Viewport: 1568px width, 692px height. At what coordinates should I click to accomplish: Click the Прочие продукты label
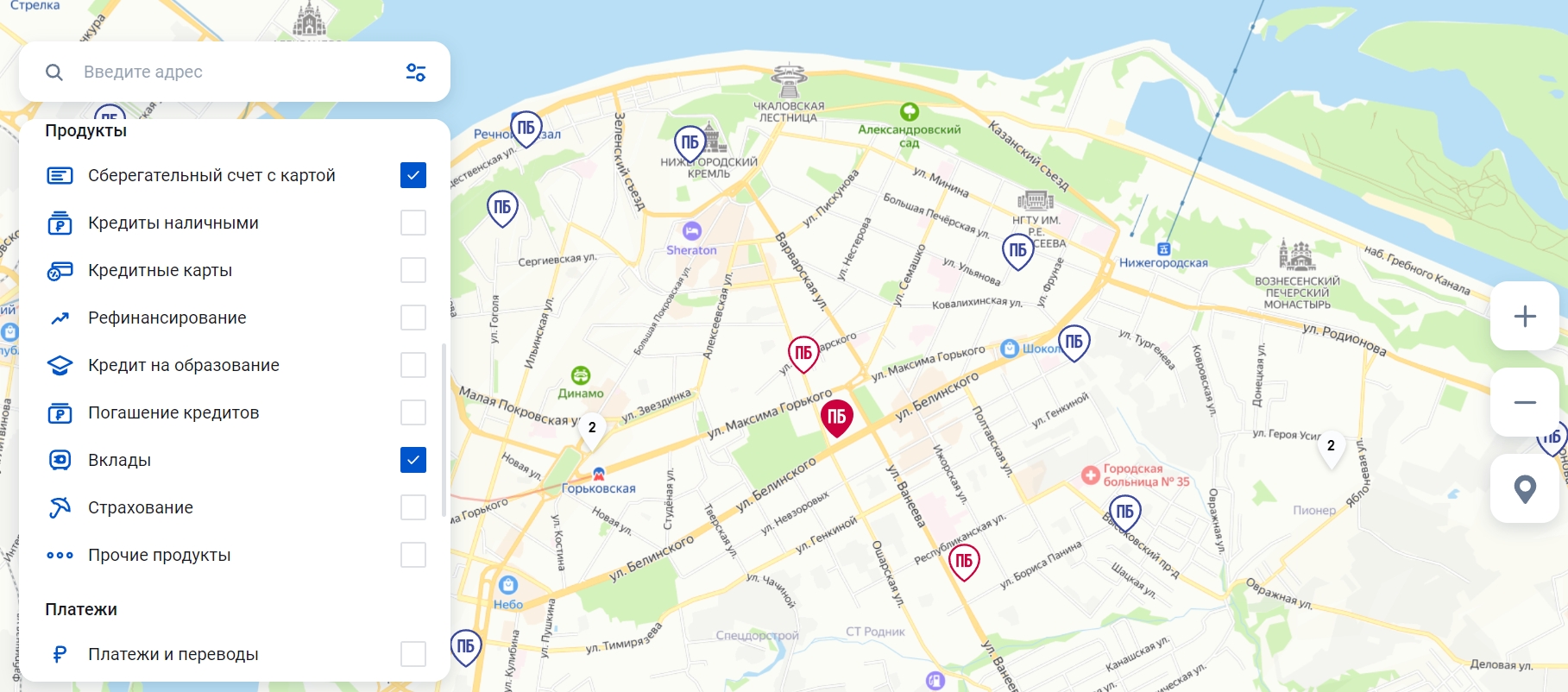pos(160,555)
